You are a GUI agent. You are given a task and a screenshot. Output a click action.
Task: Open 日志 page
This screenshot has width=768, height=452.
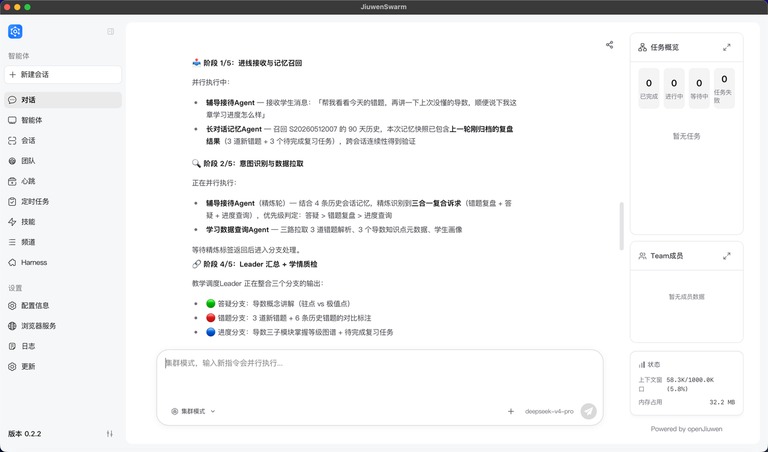[63, 346]
